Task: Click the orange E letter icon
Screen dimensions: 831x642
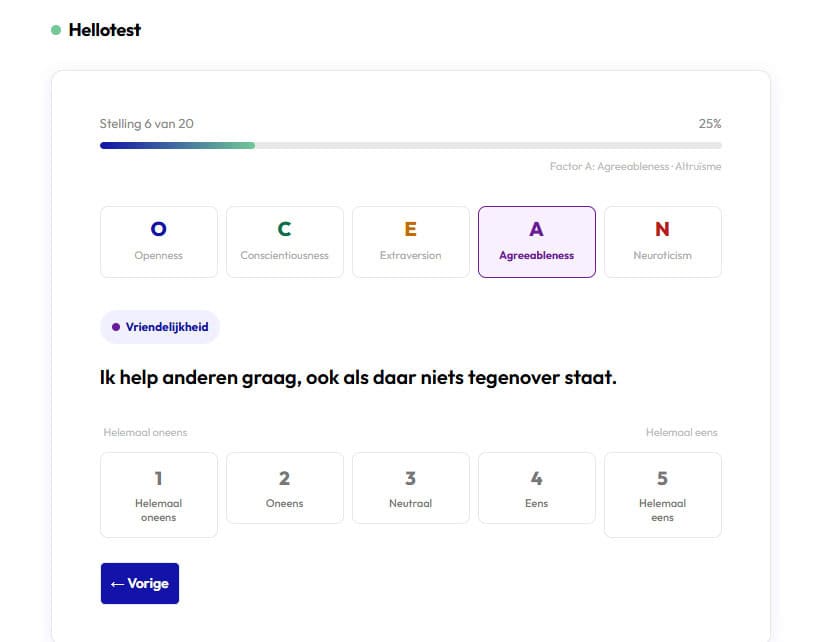Action: (x=411, y=230)
